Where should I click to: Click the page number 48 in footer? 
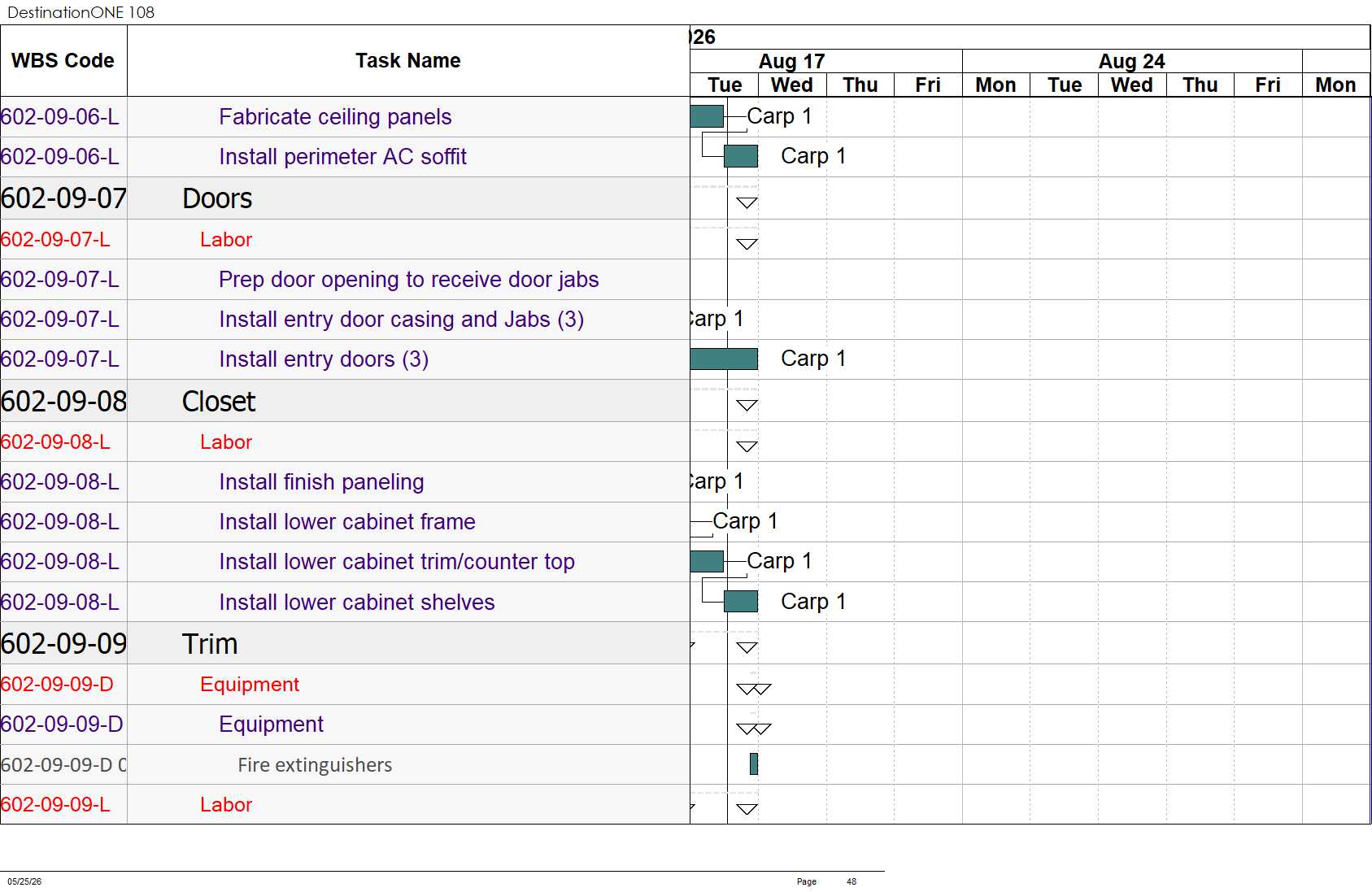(x=852, y=881)
